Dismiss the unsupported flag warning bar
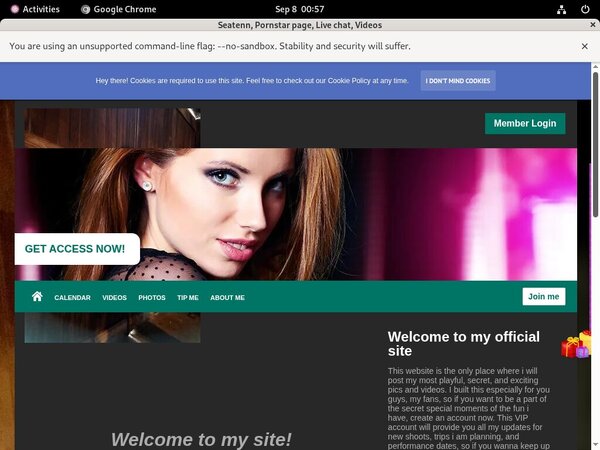600x450 pixels. (x=585, y=46)
